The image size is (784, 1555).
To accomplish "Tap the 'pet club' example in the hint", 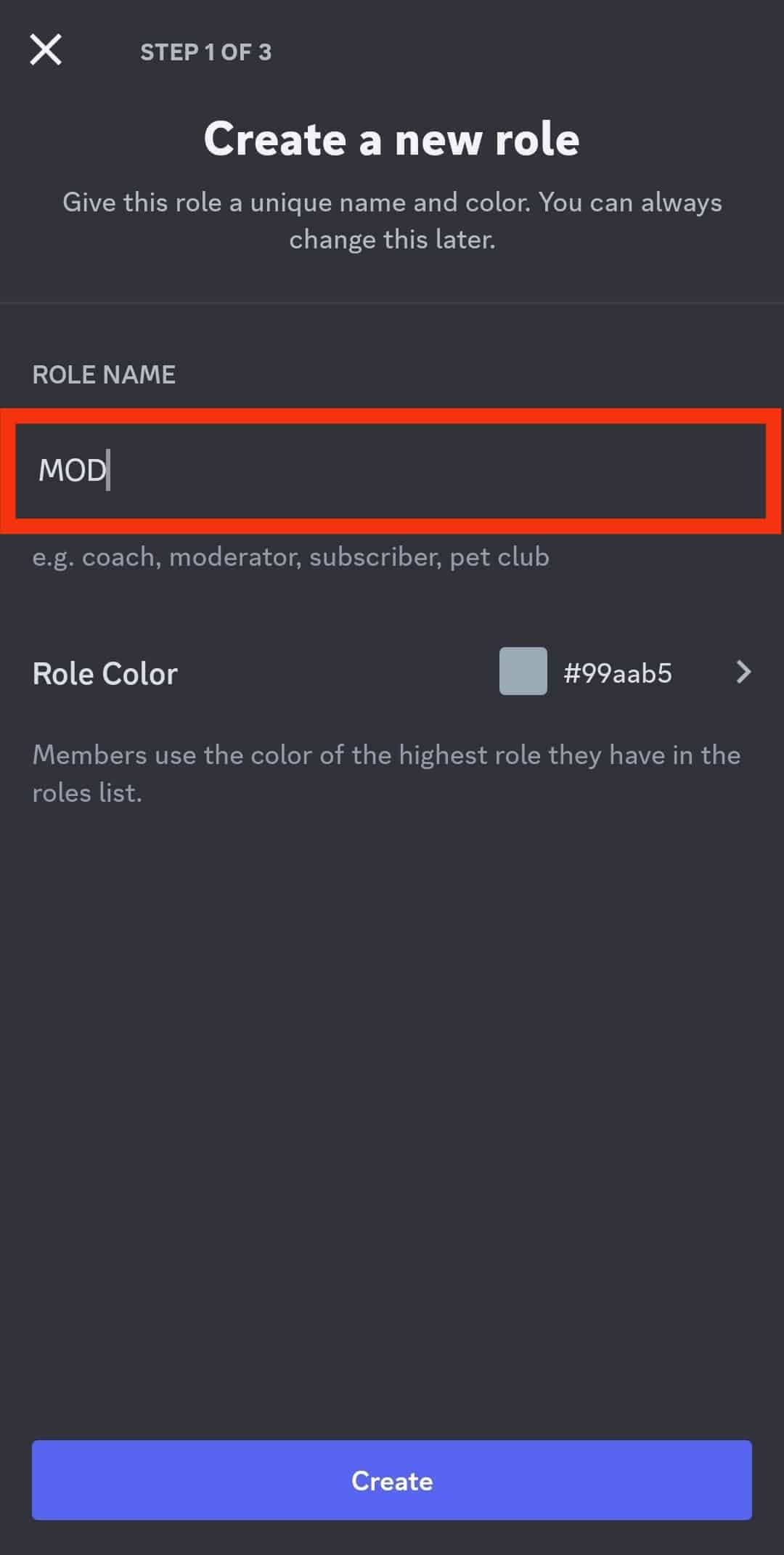I will (499, 558).
